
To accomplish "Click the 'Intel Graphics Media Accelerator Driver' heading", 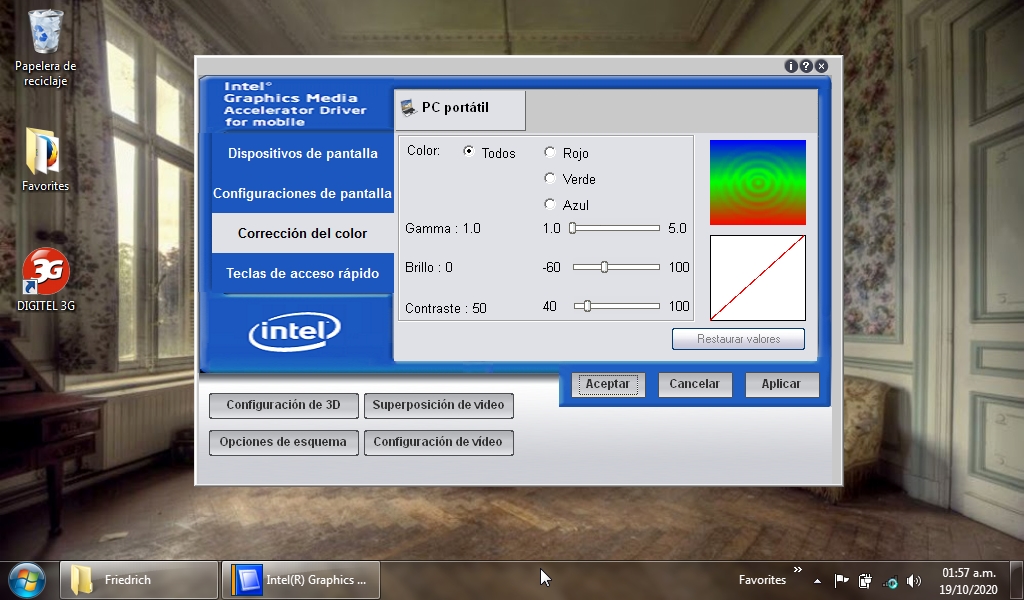I will [x=295, y=104].
